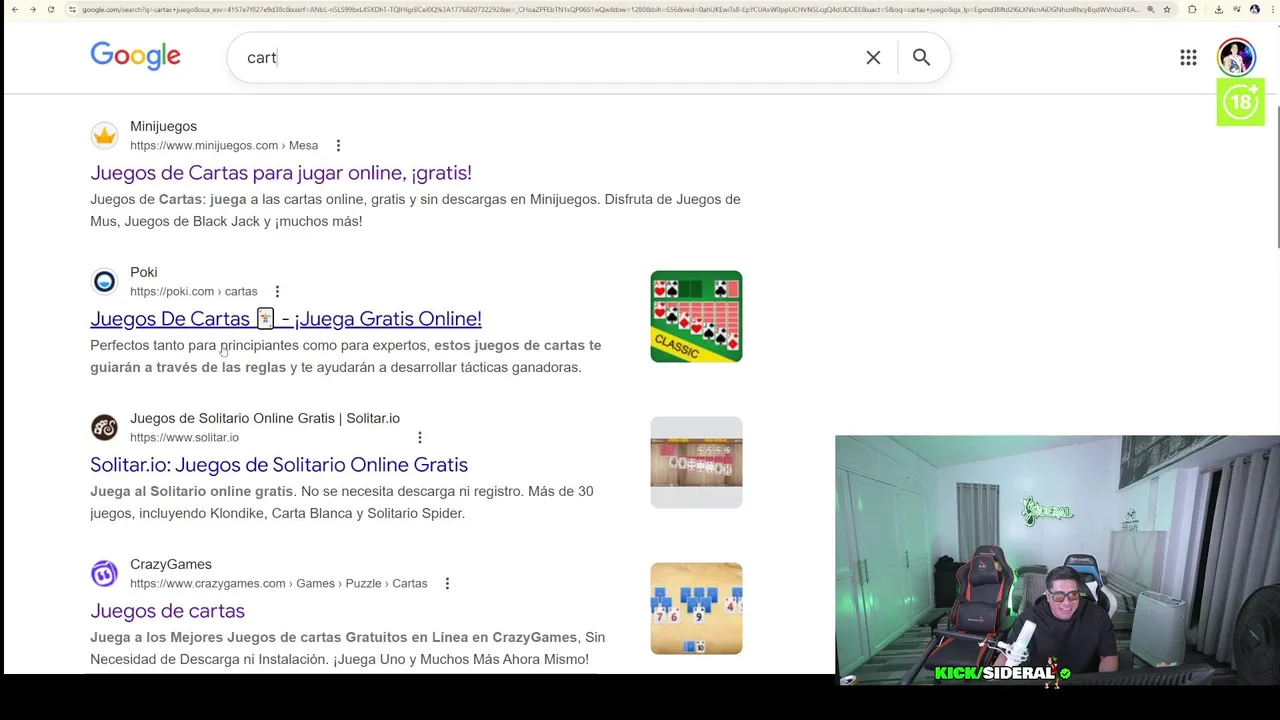
Task: Open options menu for Solitar.io result
Action: click(x=420, y=437)
